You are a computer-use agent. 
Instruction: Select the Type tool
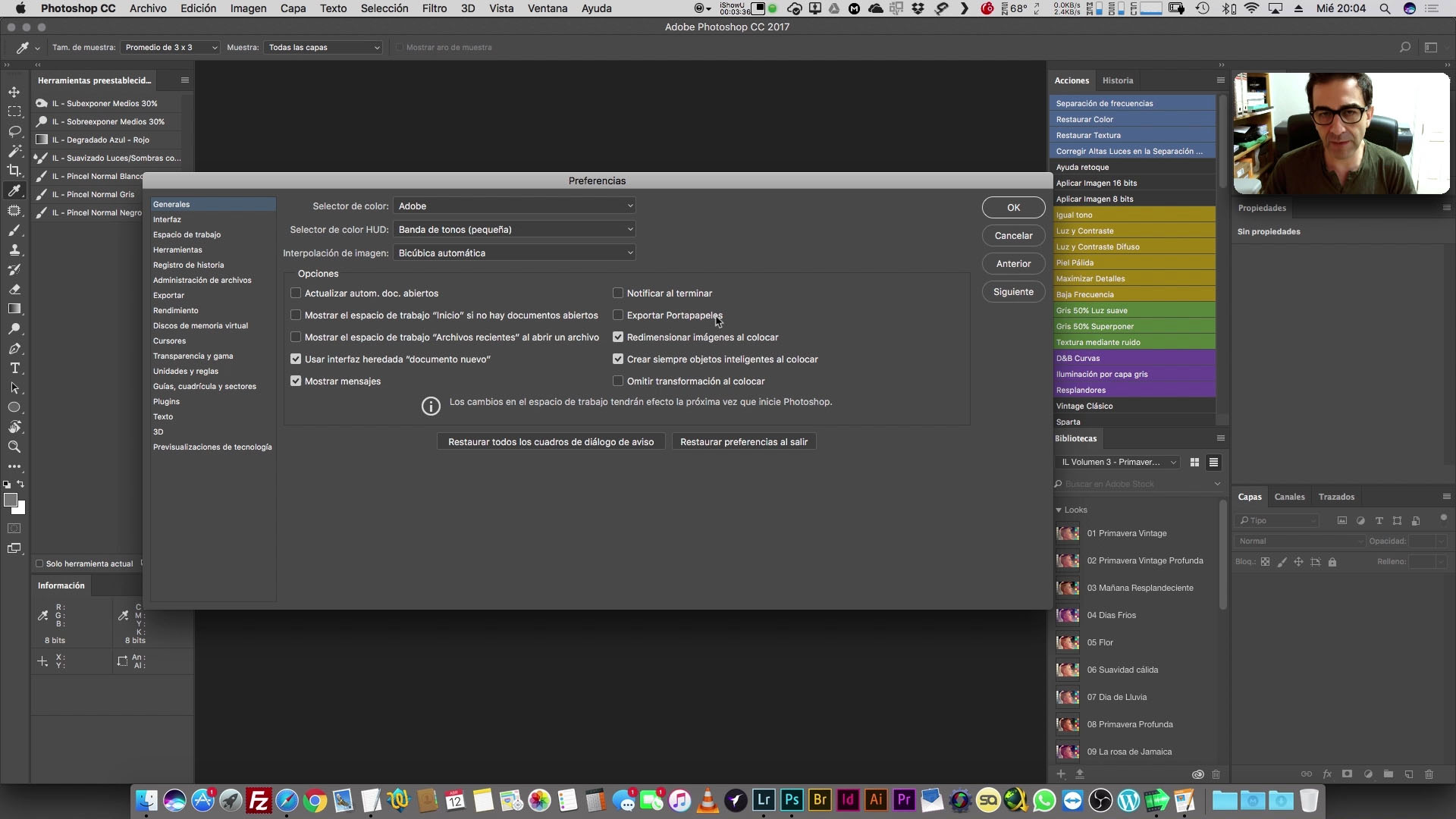click(14, 369)
